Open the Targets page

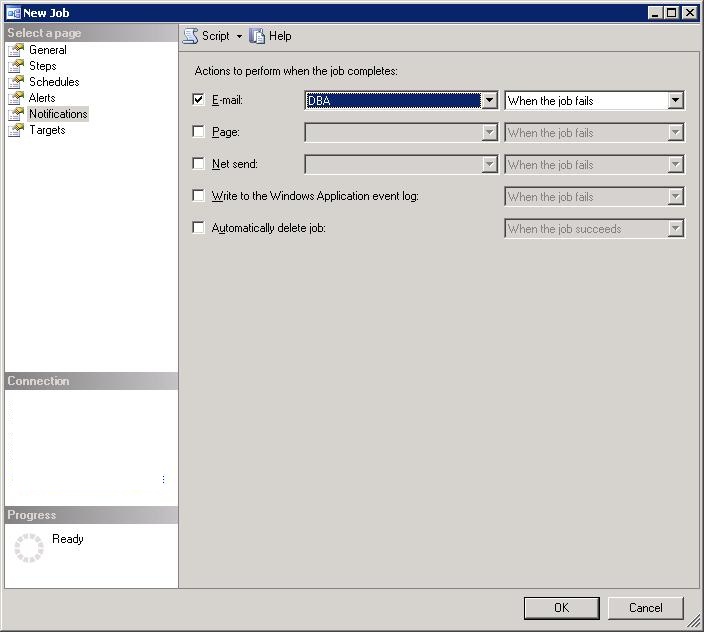48,130
